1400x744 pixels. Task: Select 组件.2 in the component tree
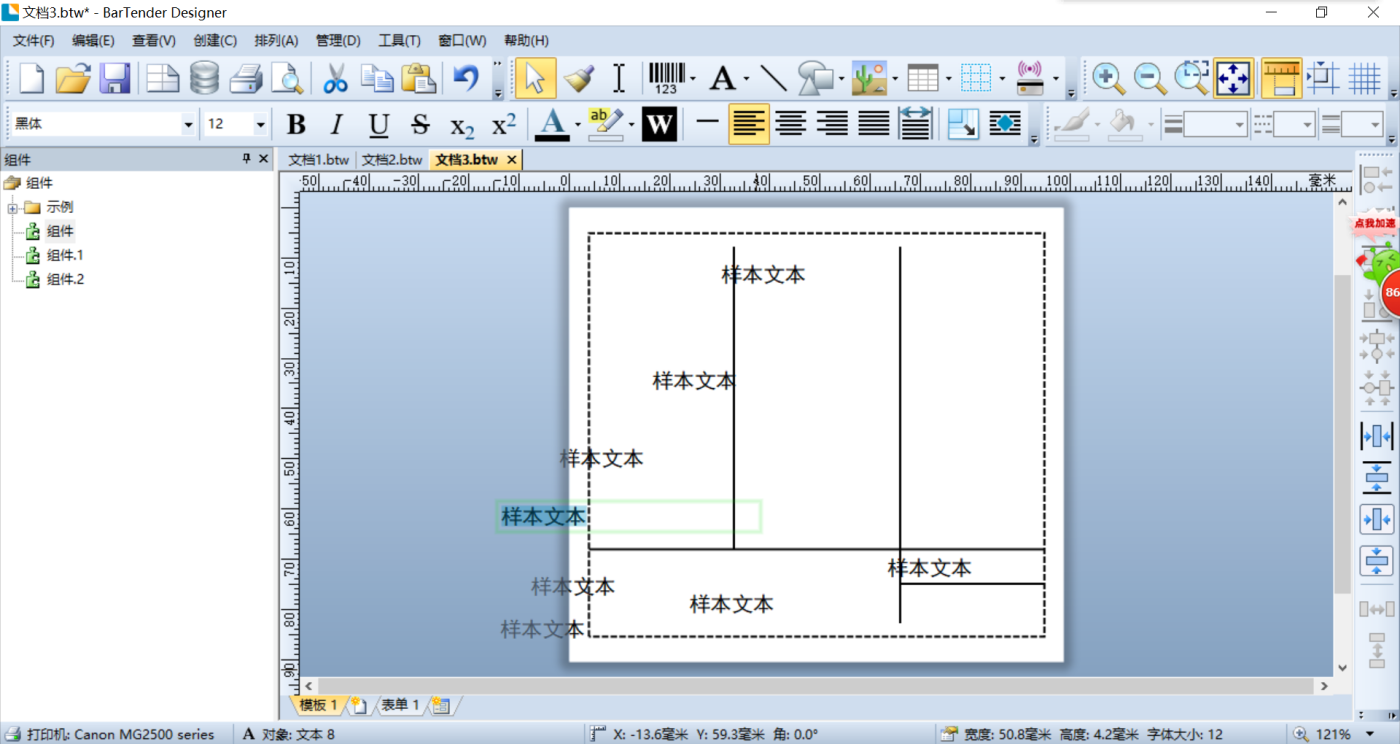tap(65, 279)
